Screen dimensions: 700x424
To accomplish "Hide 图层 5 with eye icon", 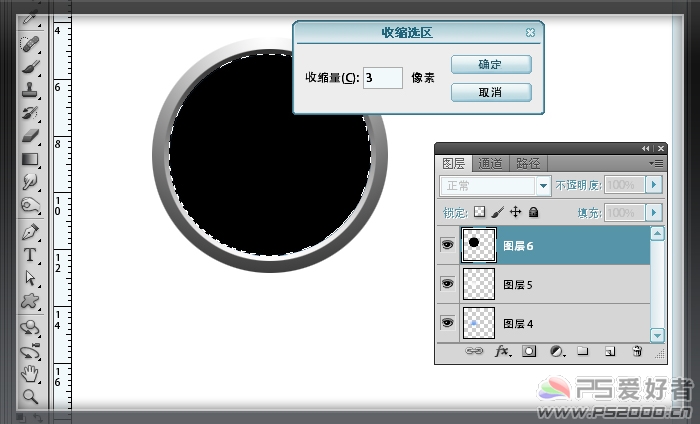I will coord(447,283).
